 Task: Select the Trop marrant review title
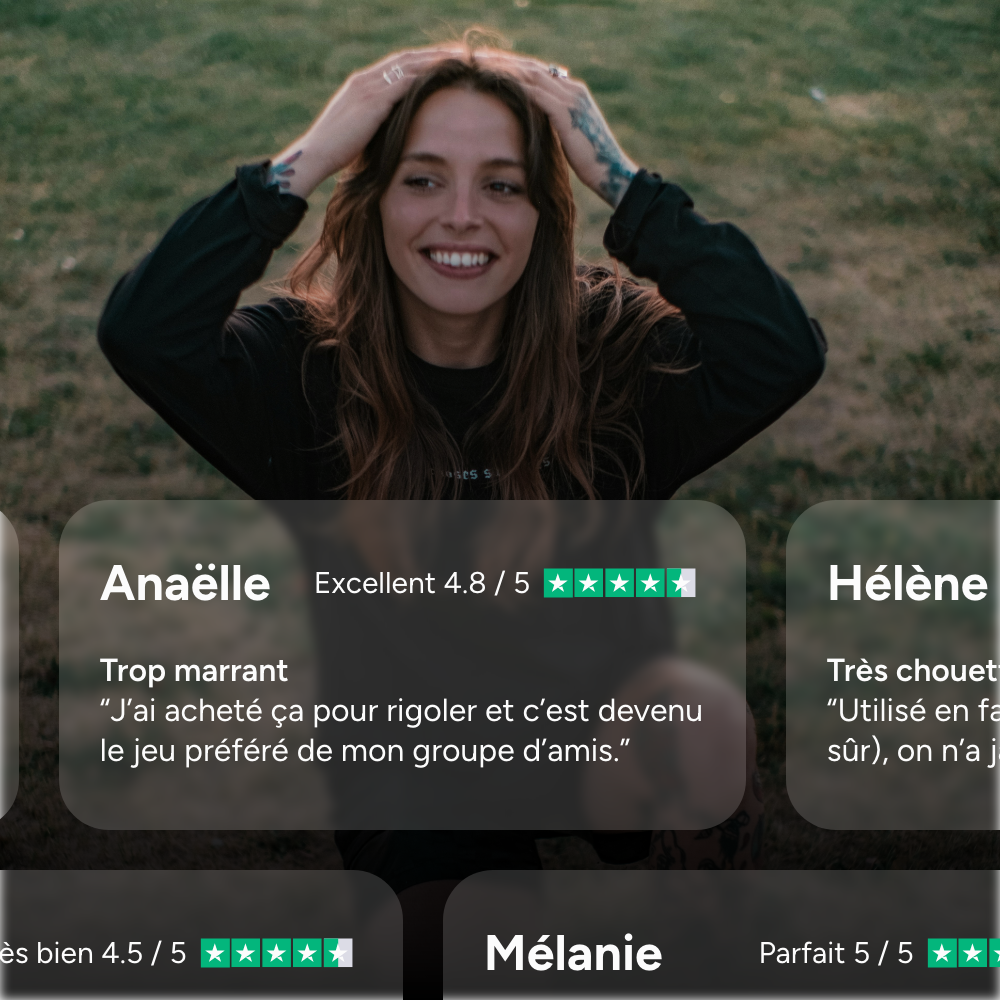coord(193,670)
